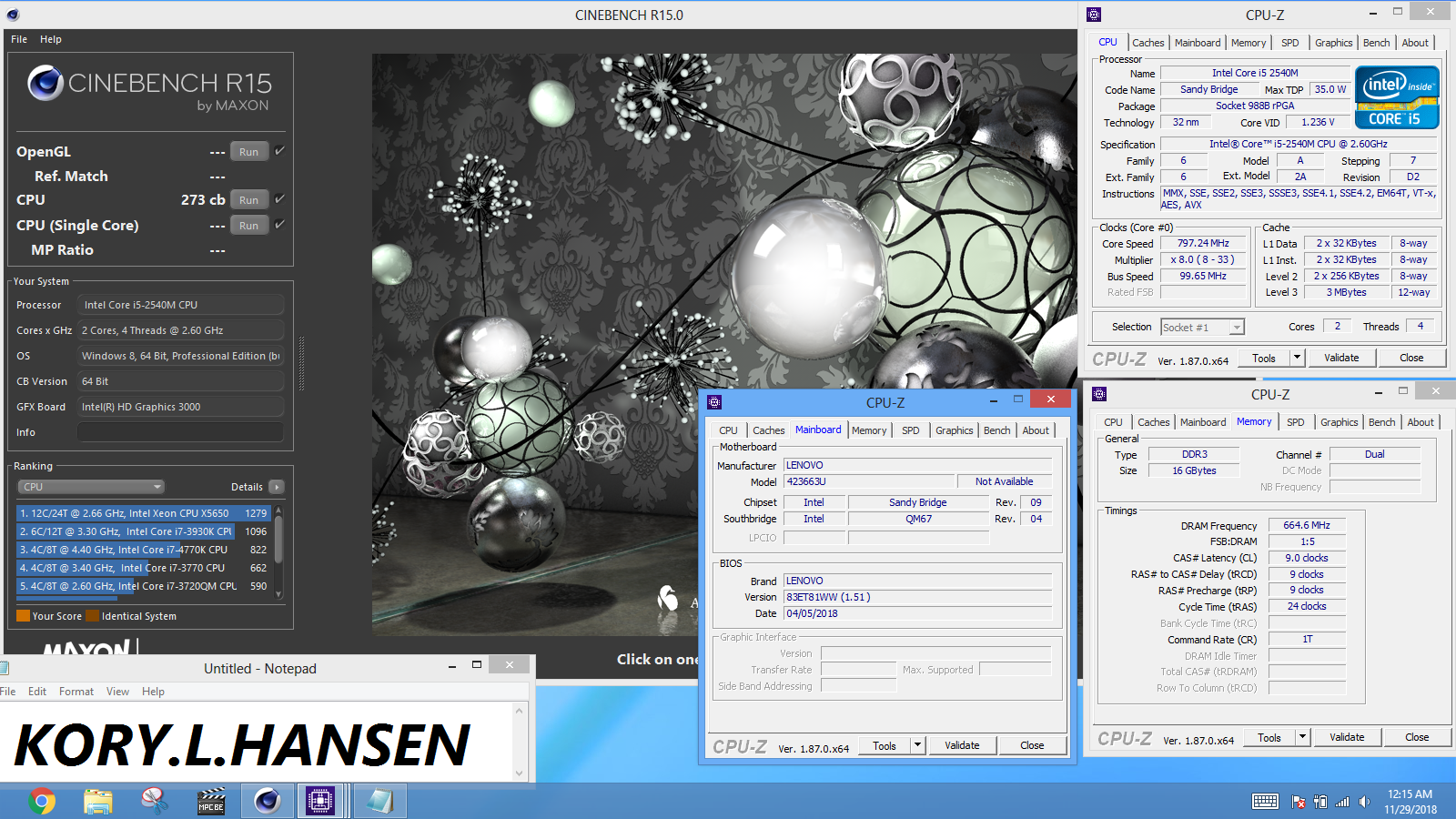Toggle the OpenGL test checkbox

(x=279, y=151)
